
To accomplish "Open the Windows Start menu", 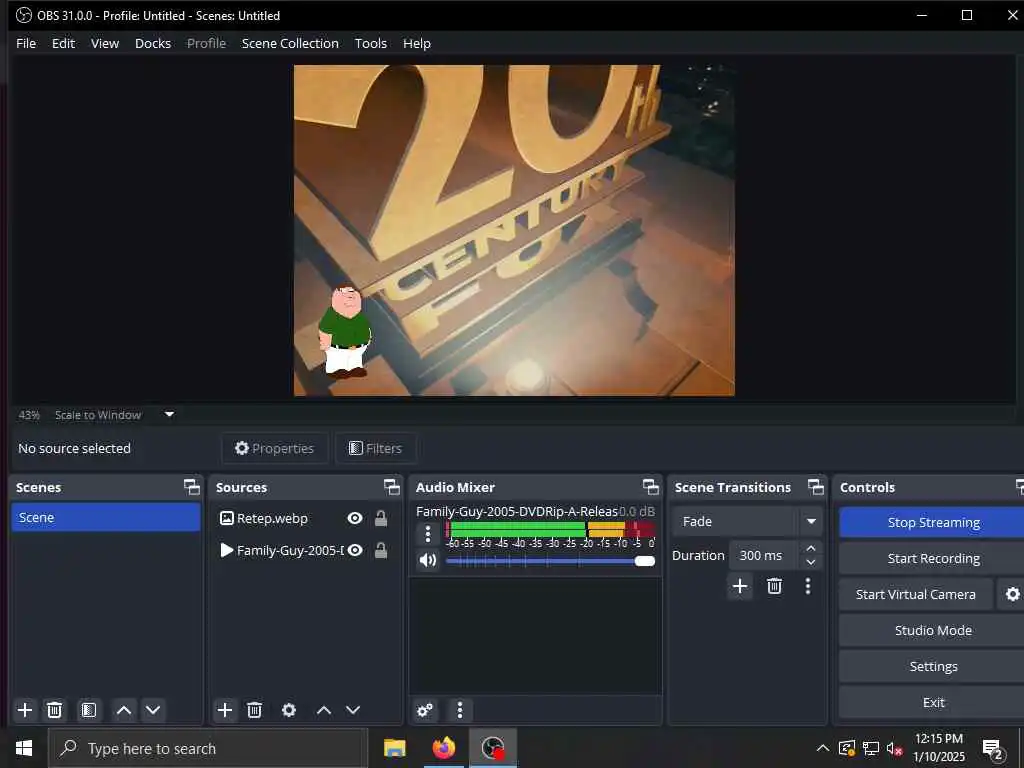I will pyautogui.click(x=24, y=748).
